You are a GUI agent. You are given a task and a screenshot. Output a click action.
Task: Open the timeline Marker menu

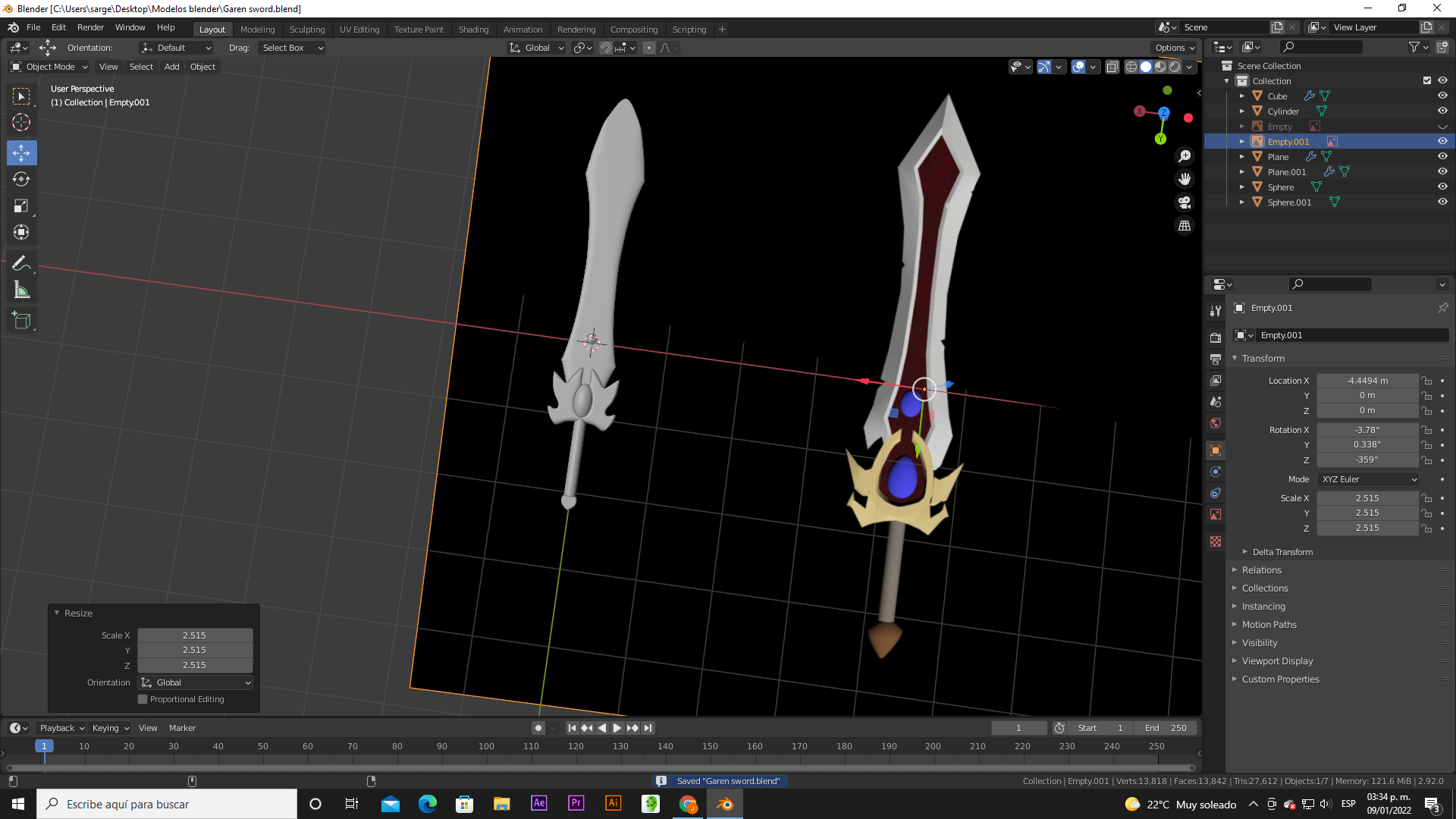pos(182,728)
